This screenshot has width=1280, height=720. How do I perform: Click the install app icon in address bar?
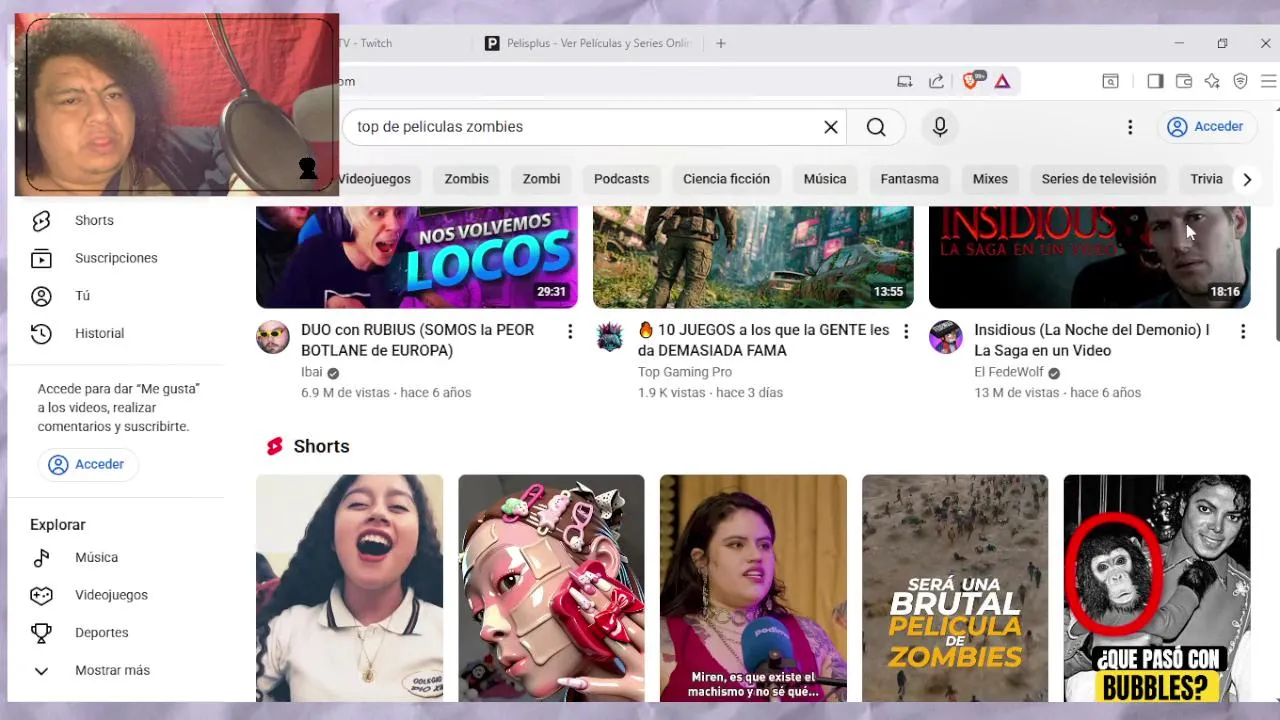coord(905,81)
